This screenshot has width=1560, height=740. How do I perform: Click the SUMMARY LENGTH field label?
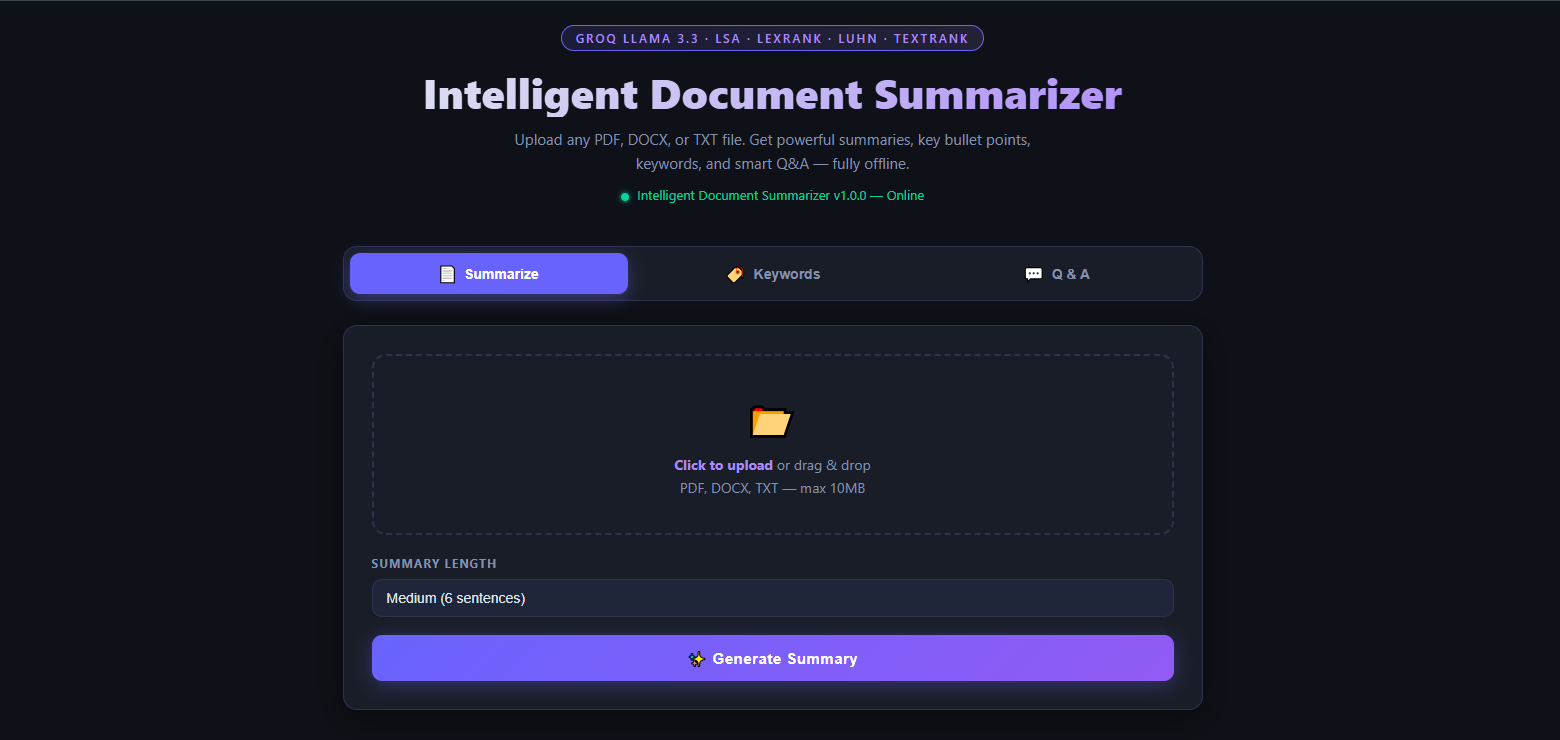[x=434, y=563]
